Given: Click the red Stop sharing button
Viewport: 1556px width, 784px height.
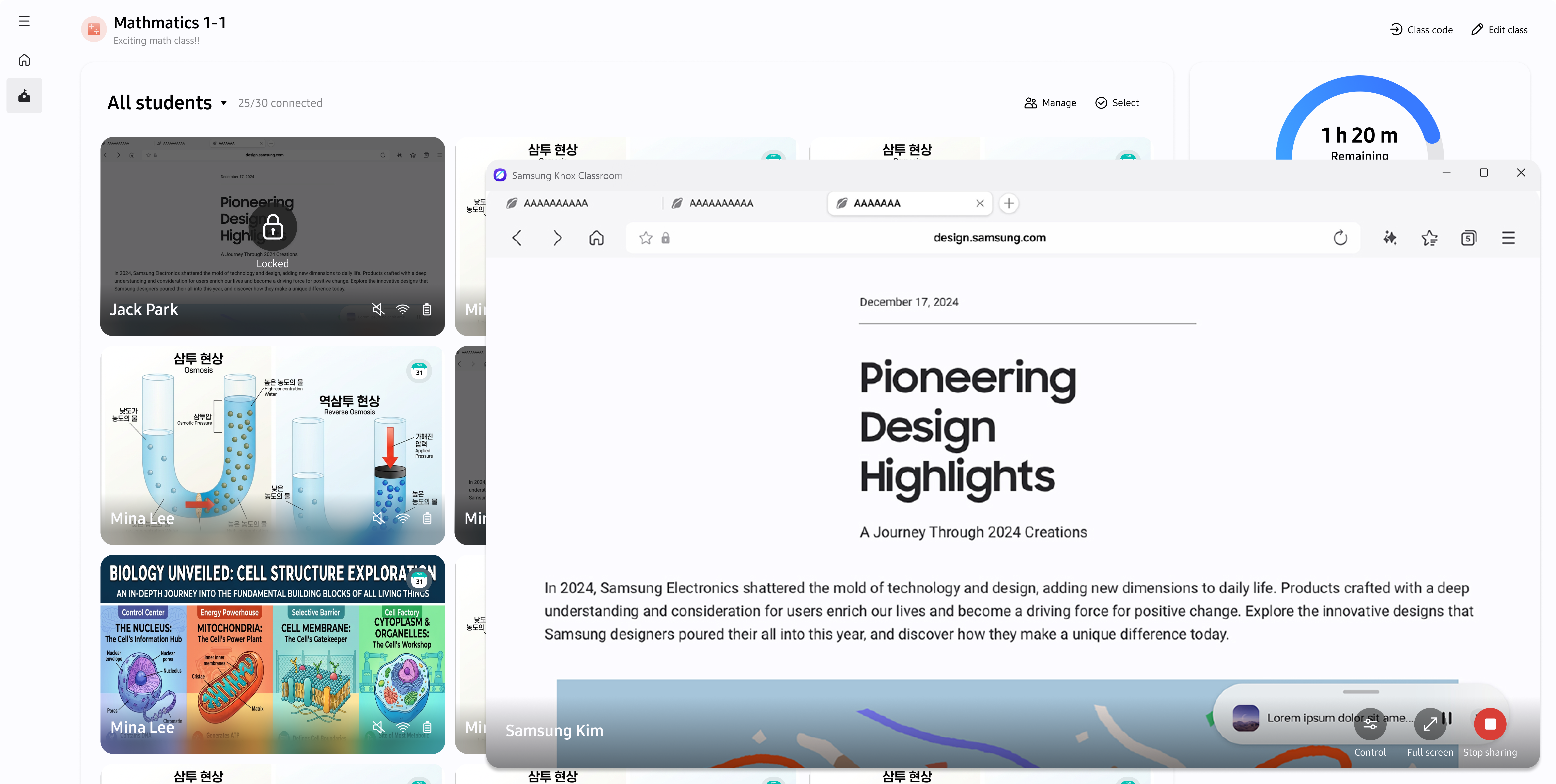Looking at the screenshot, I should [1490, 724].
